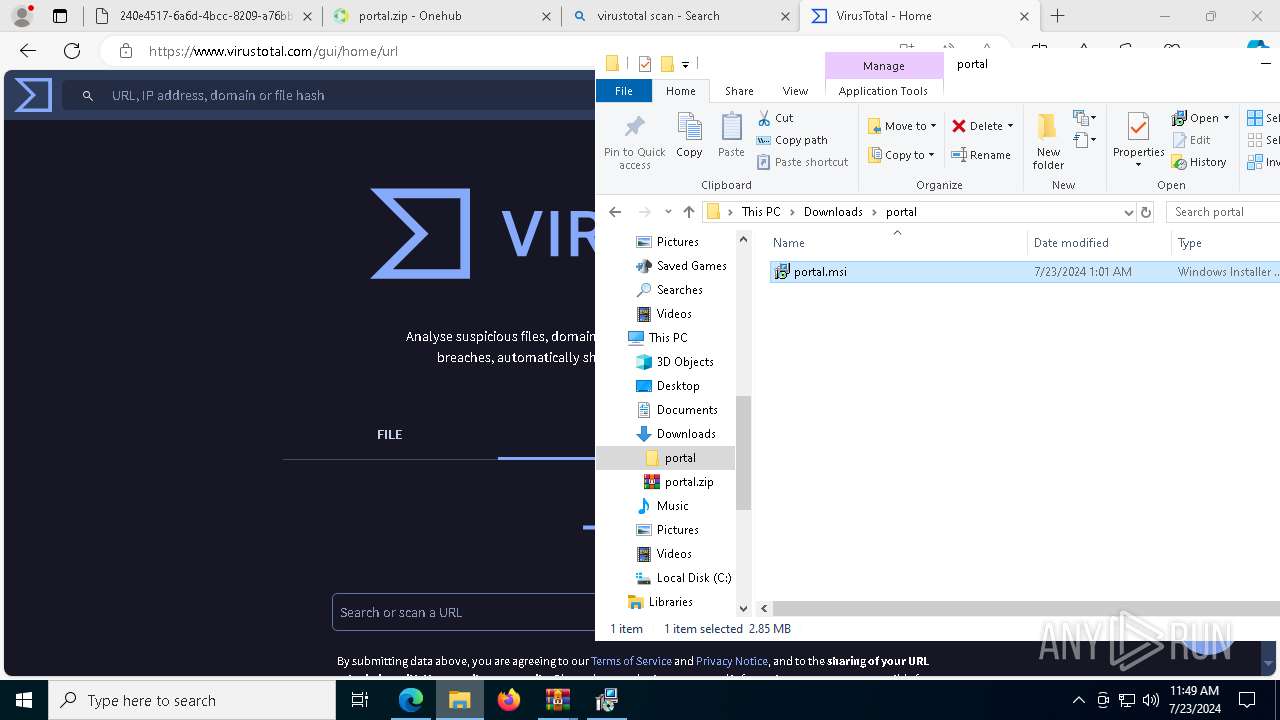Switch to the Share ribbon tab
The height and width of the screenshot is (720, 1280).
click(x=739, y=91)
